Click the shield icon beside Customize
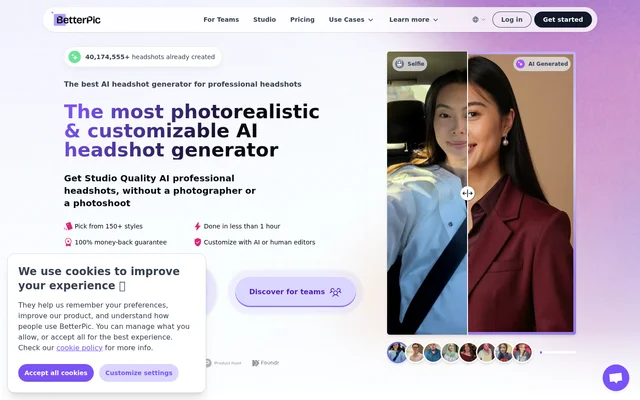This screenshot has width=640, height=400. (198, 242)
